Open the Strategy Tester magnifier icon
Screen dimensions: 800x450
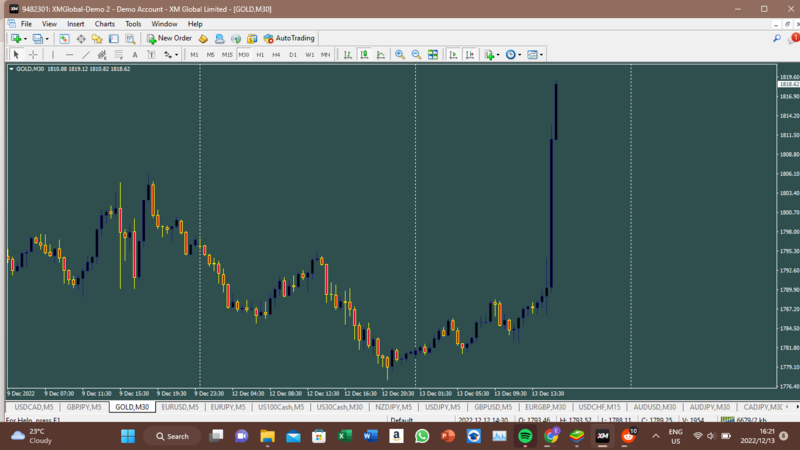pos(130,38)
